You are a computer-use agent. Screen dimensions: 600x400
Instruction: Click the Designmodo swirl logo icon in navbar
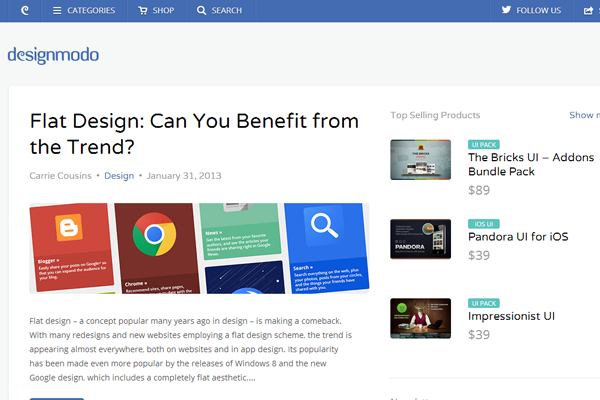(25, 10)
